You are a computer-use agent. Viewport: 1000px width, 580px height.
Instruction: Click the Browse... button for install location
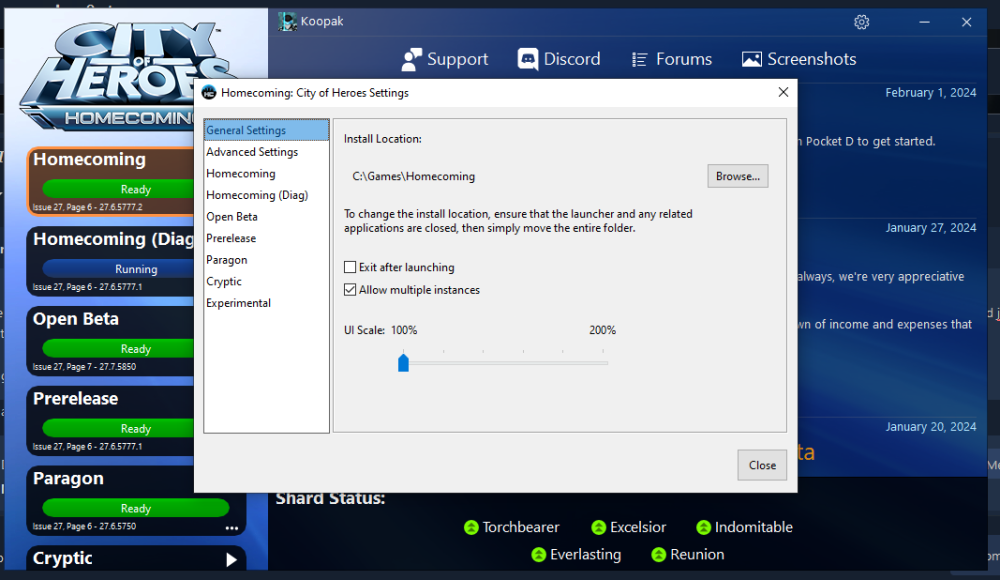pyautogui.click(x=738, y=176)
